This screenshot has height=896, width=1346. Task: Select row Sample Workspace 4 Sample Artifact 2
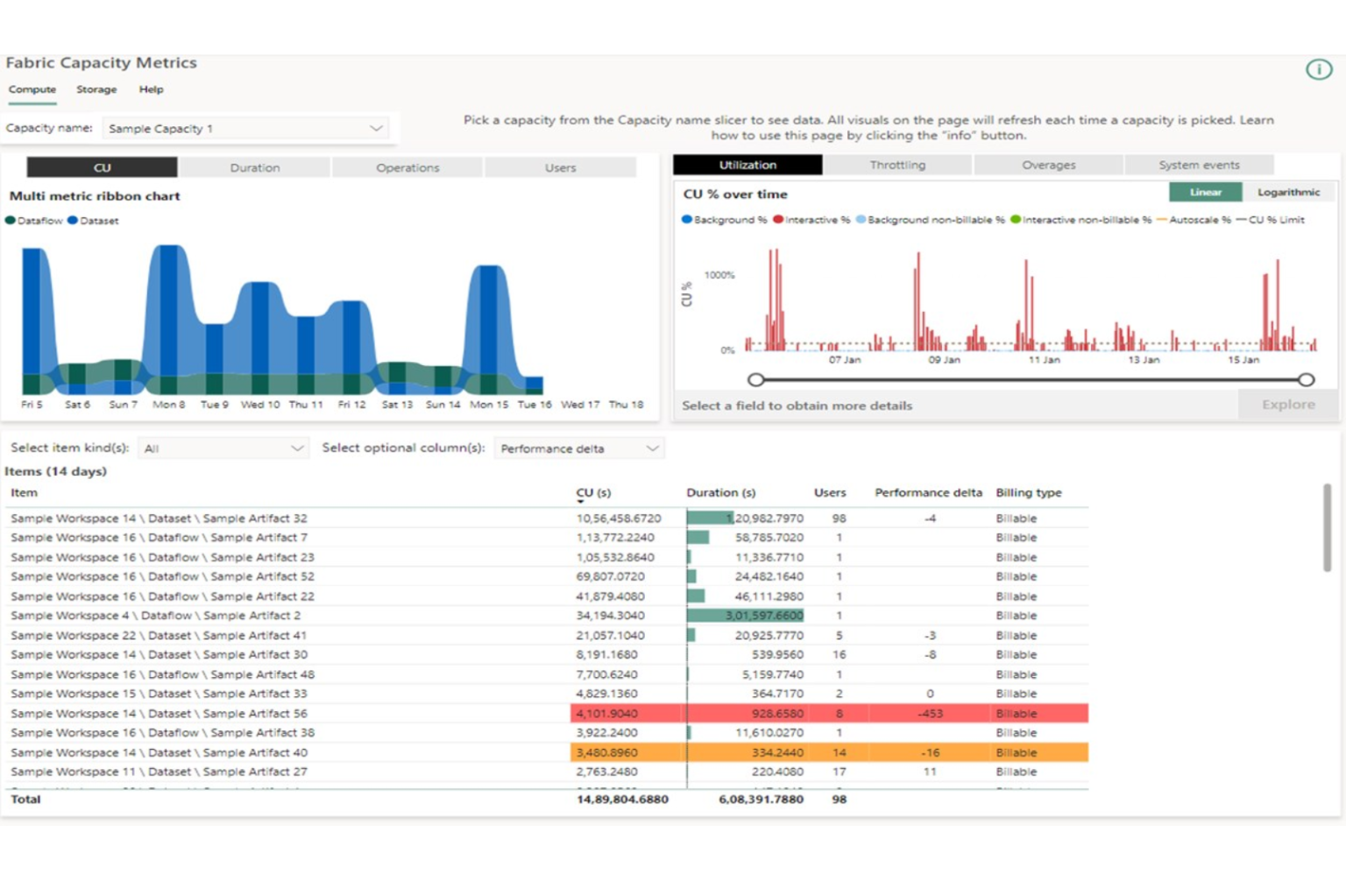[x=549, y=616]
